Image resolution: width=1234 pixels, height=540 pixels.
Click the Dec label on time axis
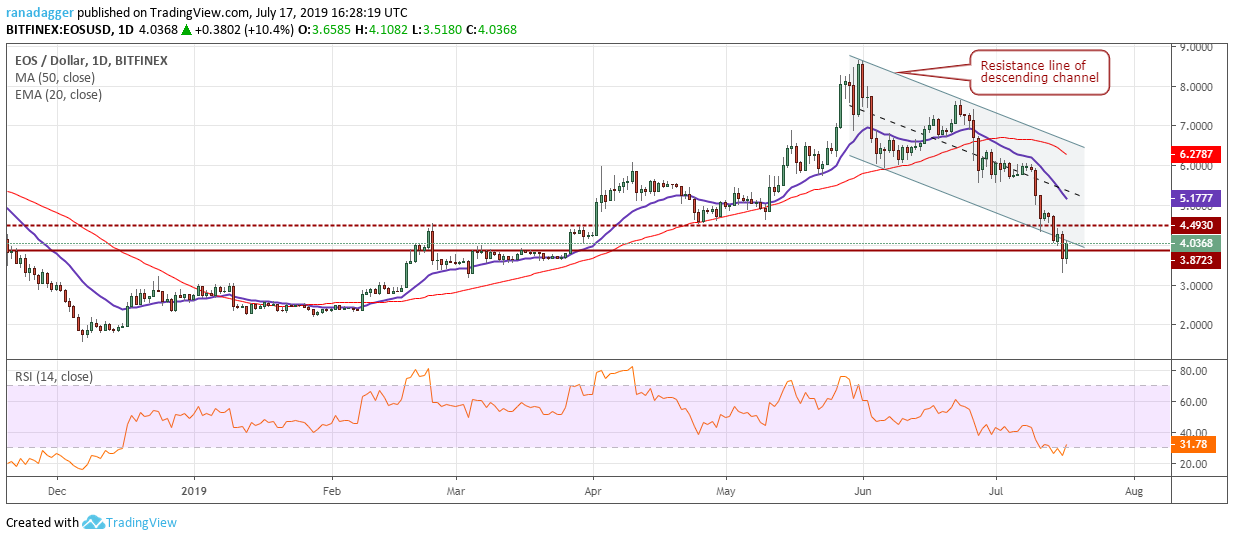(56, 492)
